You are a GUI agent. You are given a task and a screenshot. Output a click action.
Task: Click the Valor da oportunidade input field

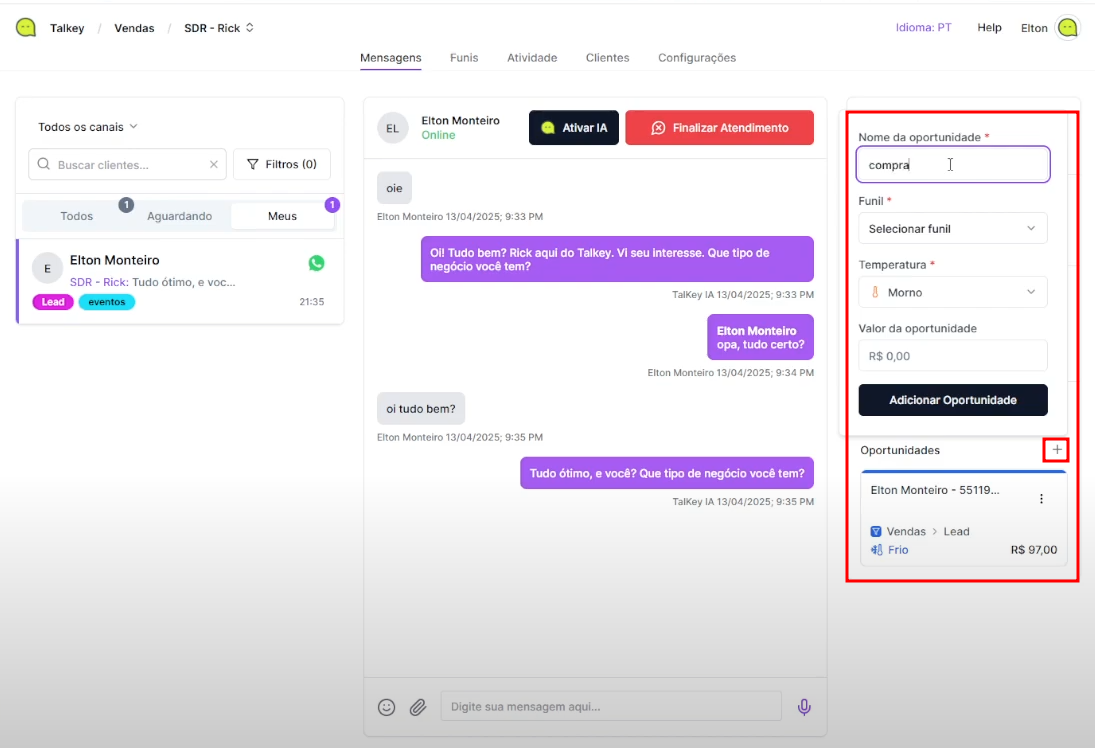point(952,356)
